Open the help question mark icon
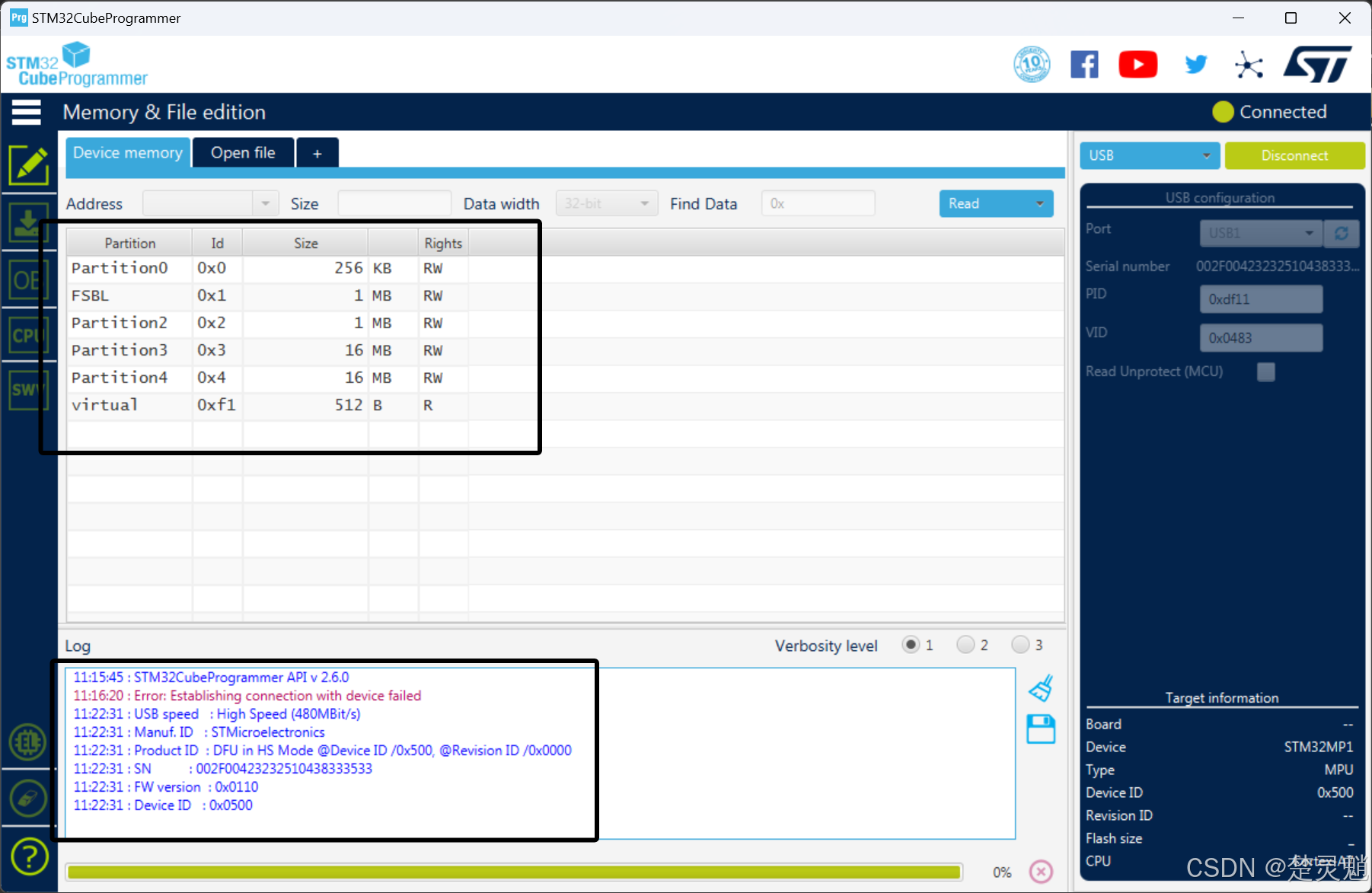 pos(29,857)
